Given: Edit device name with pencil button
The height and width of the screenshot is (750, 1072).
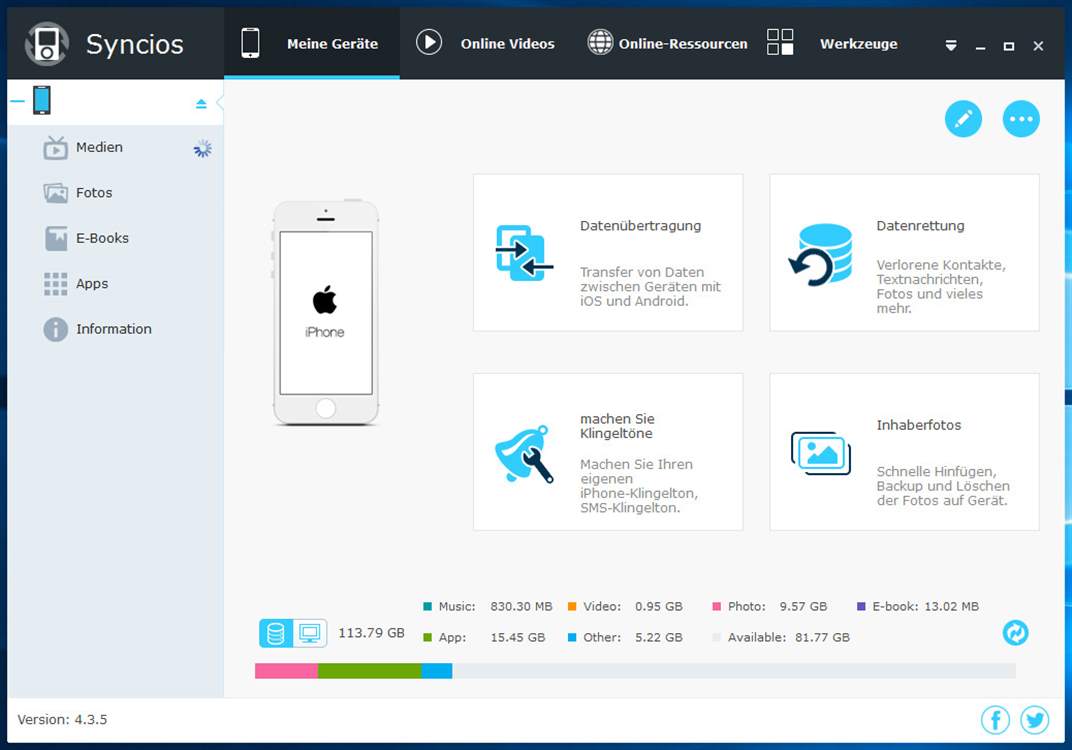Looking at the screenshot, I should tap(963, 119).
